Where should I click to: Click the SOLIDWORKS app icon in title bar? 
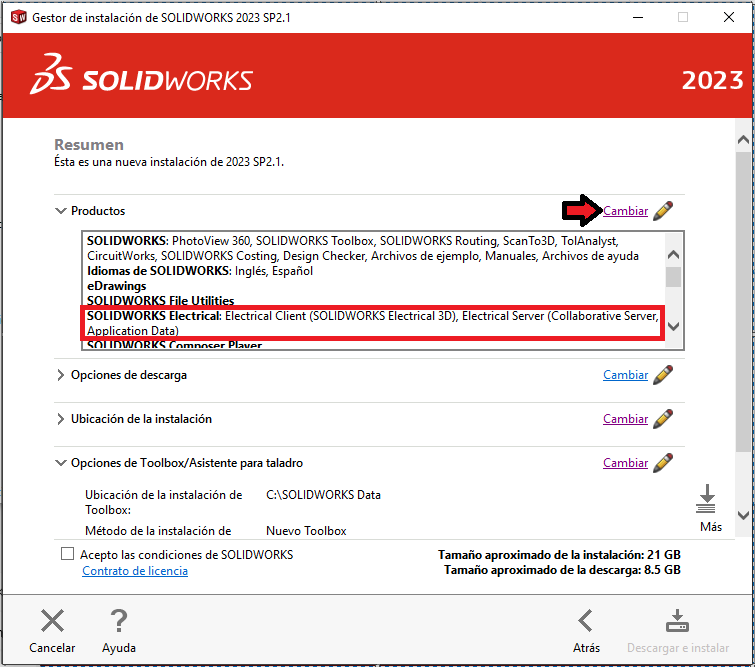point(18,17)
